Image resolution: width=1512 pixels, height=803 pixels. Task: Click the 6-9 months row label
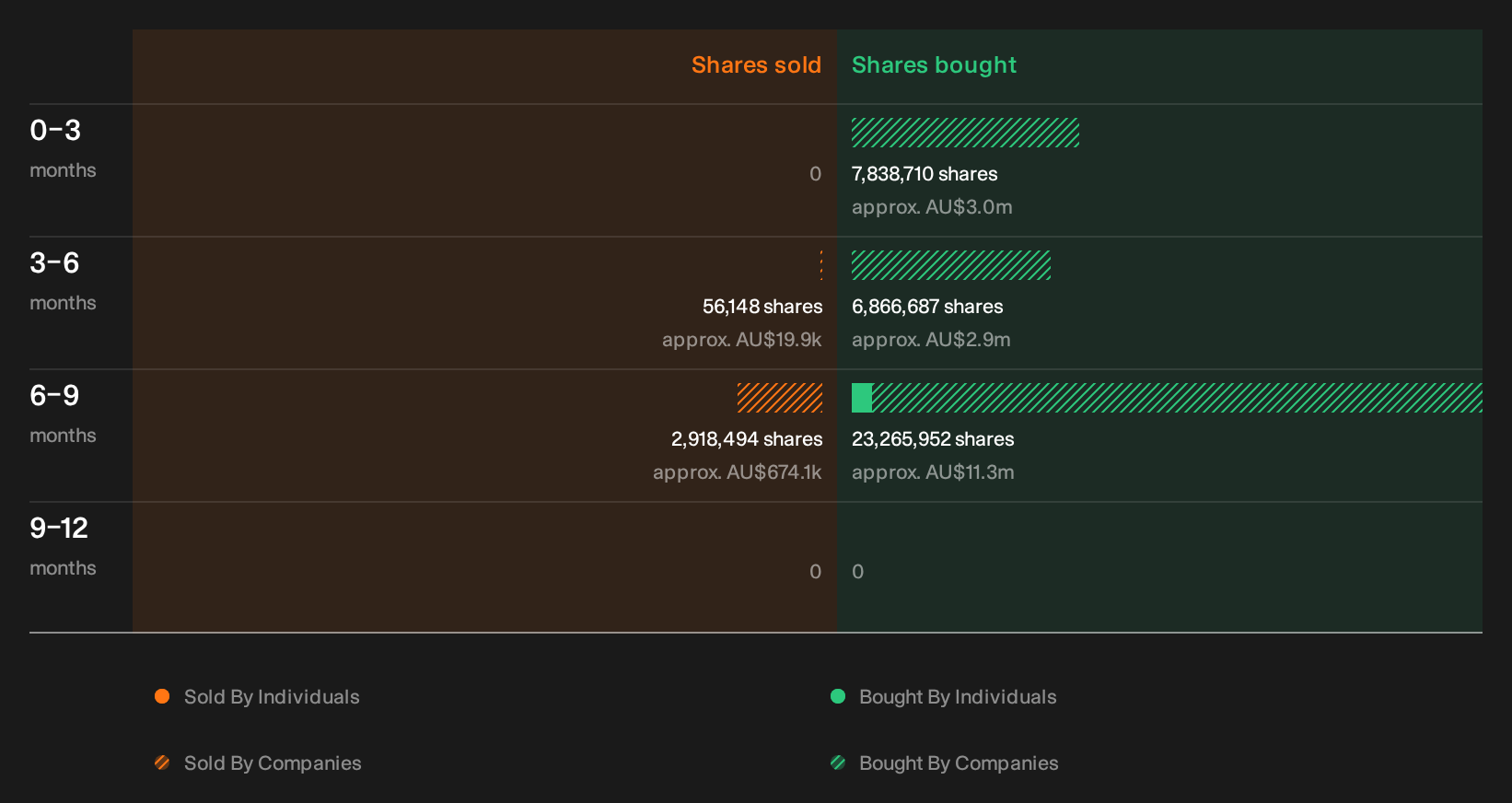point(63,413)
